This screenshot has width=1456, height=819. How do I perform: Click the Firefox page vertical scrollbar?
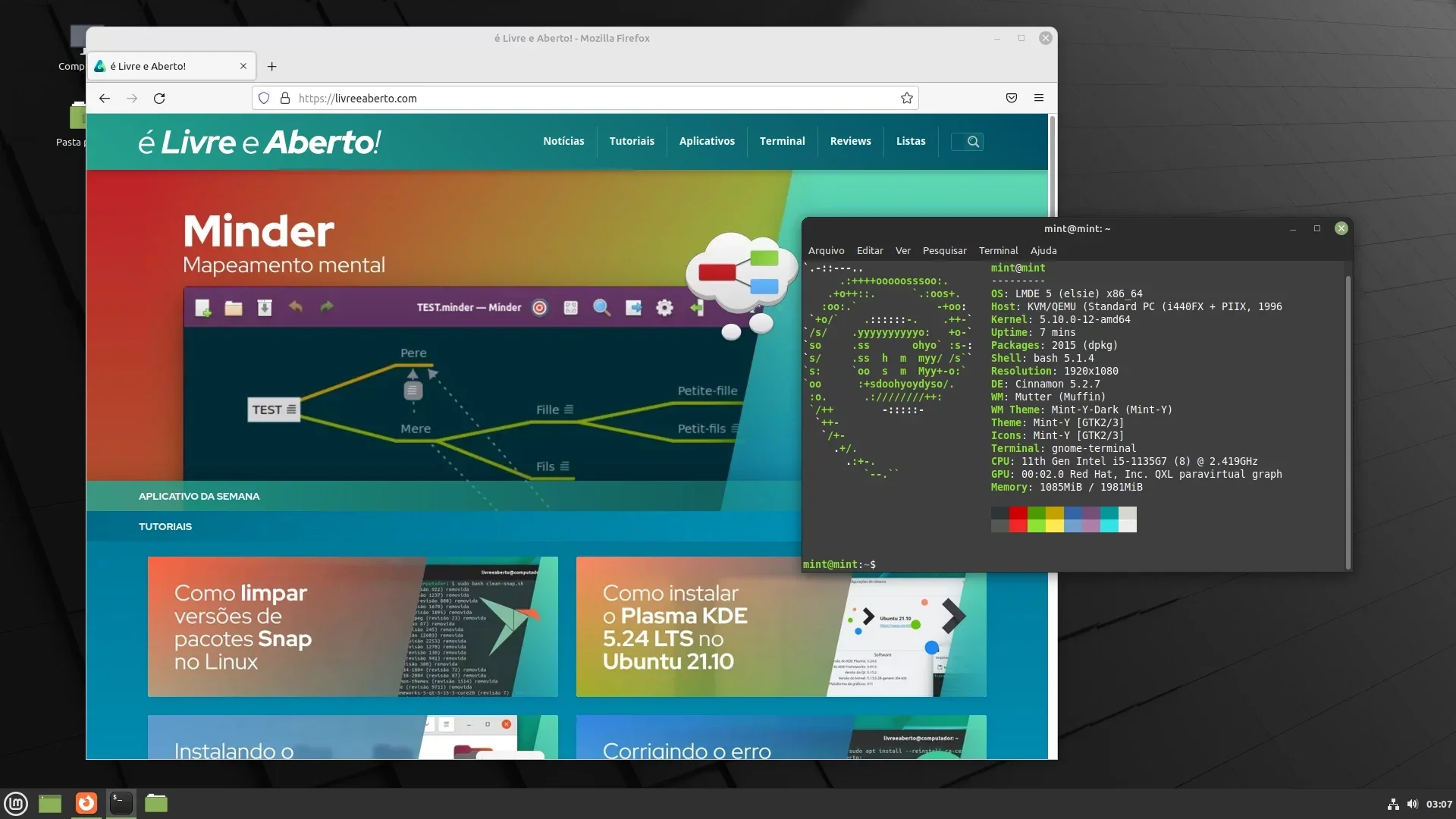pyautogui.click(x=1053, y=165)
